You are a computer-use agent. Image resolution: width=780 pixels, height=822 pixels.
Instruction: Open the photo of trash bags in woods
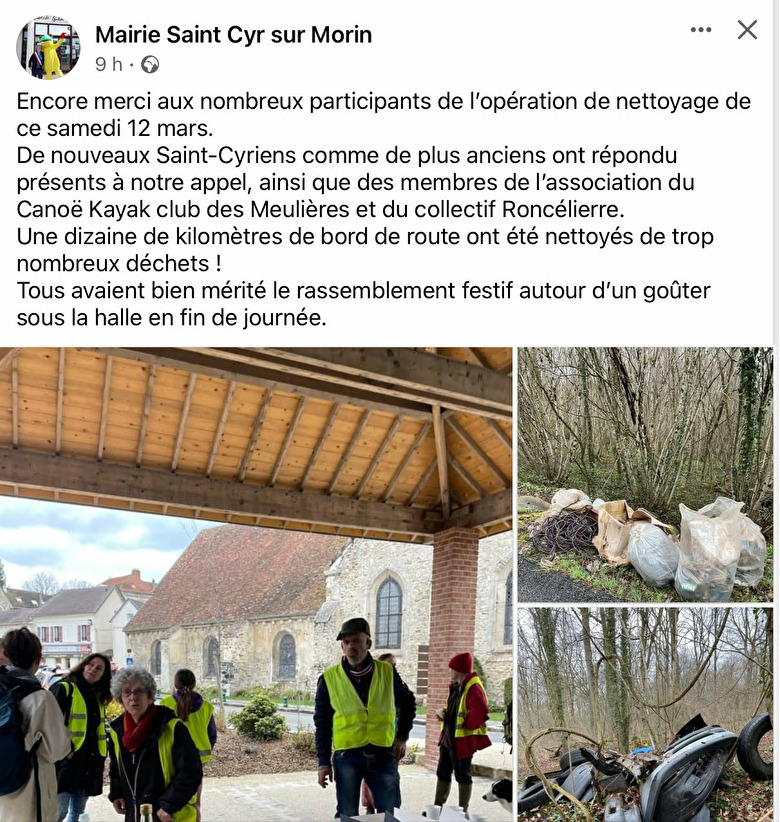[645, 474]
